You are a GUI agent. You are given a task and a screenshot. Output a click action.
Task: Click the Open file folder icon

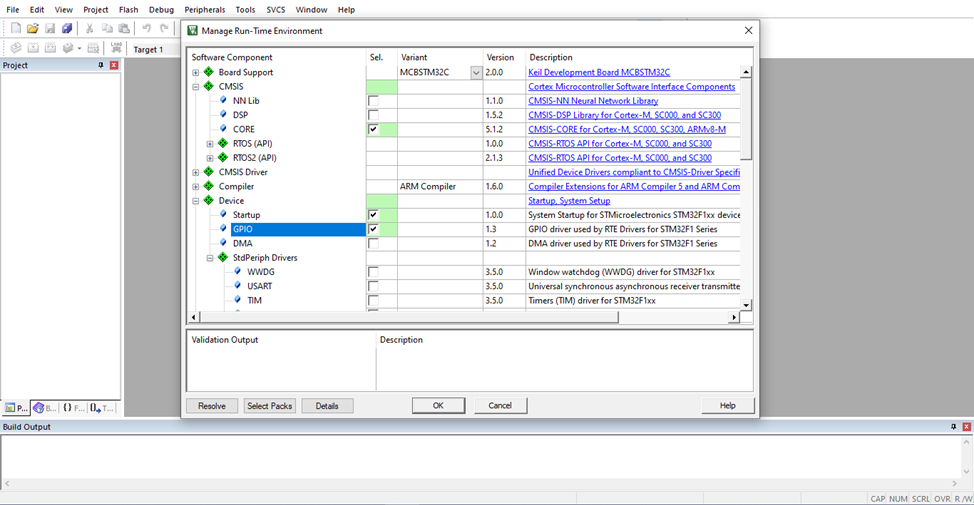33,28
